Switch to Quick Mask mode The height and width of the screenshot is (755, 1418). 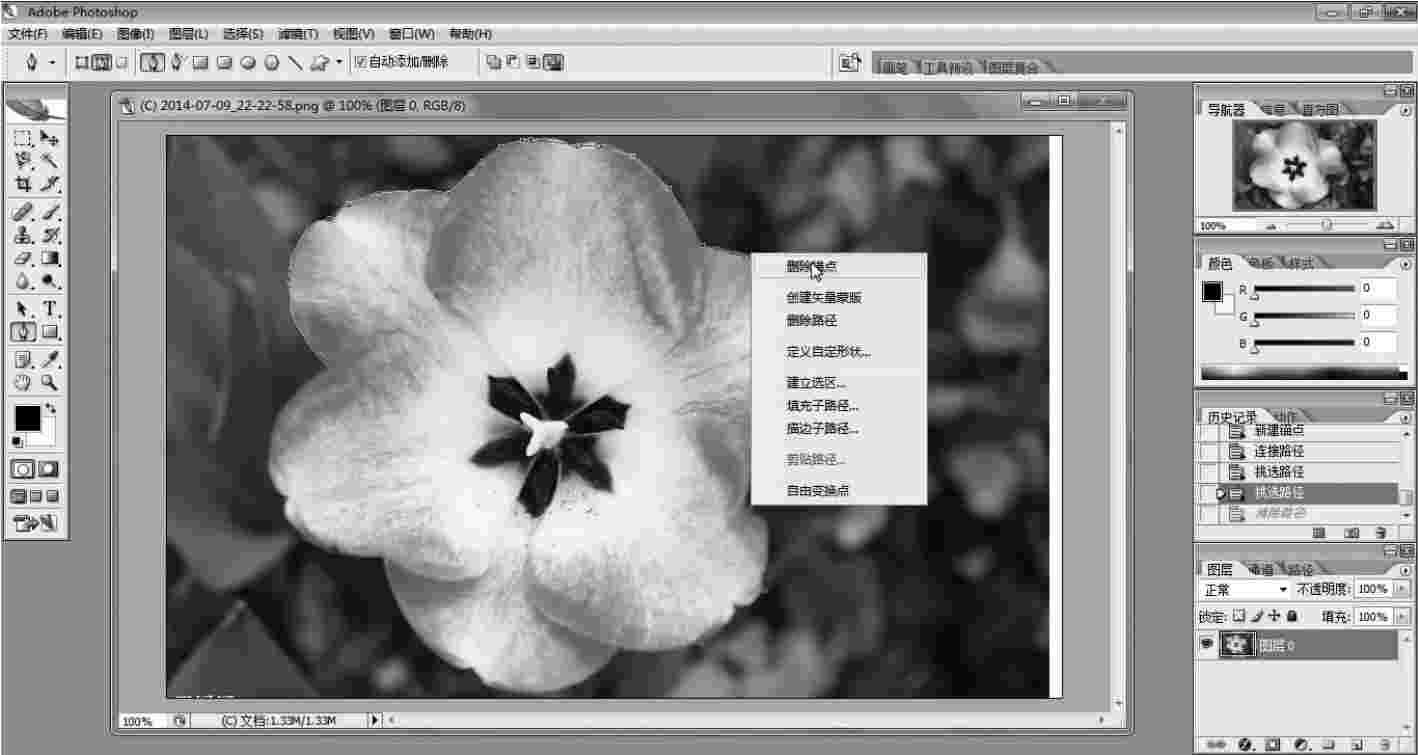(x=48, y=468)
